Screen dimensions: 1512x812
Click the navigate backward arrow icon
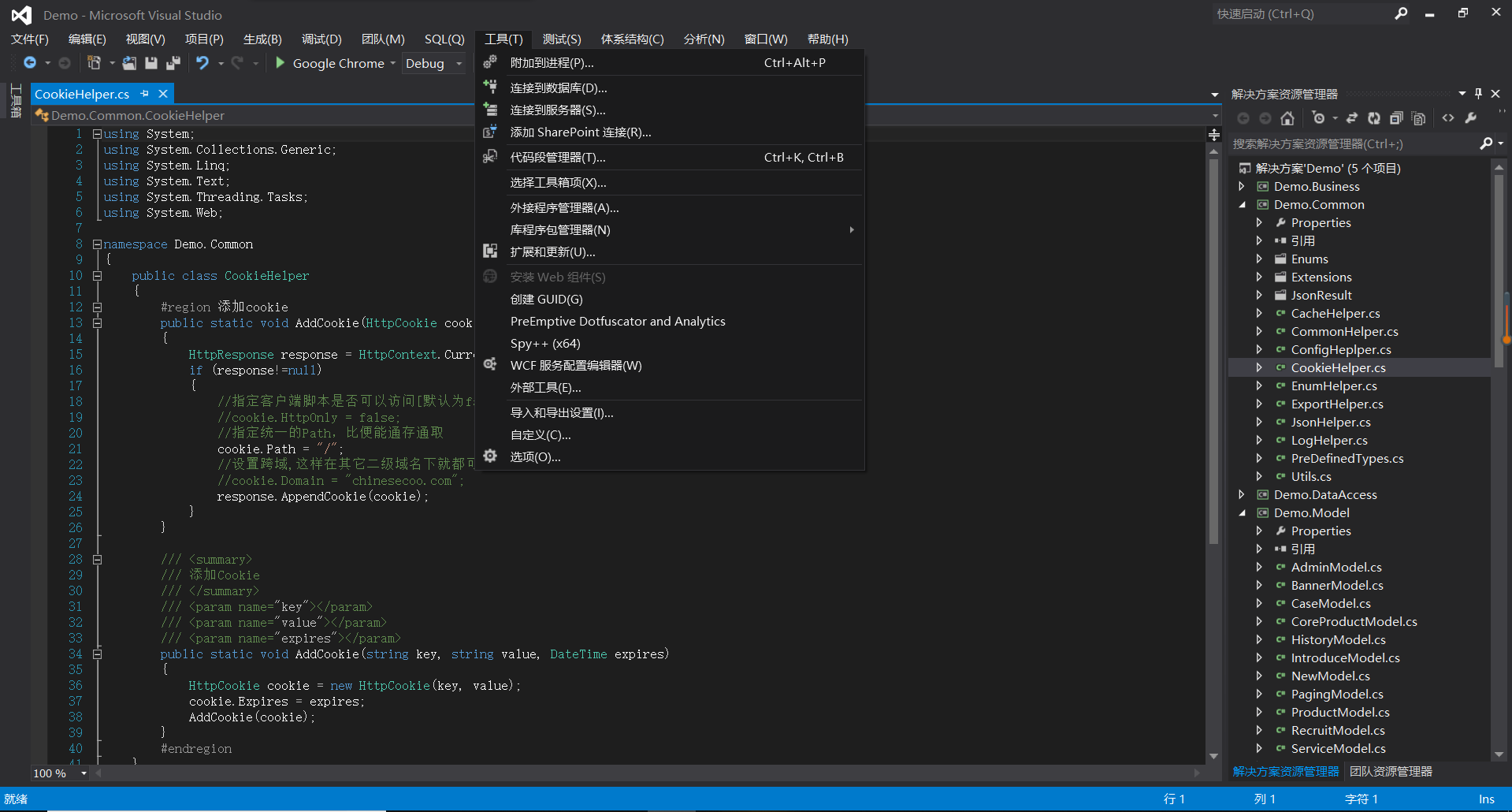point(30,63)
